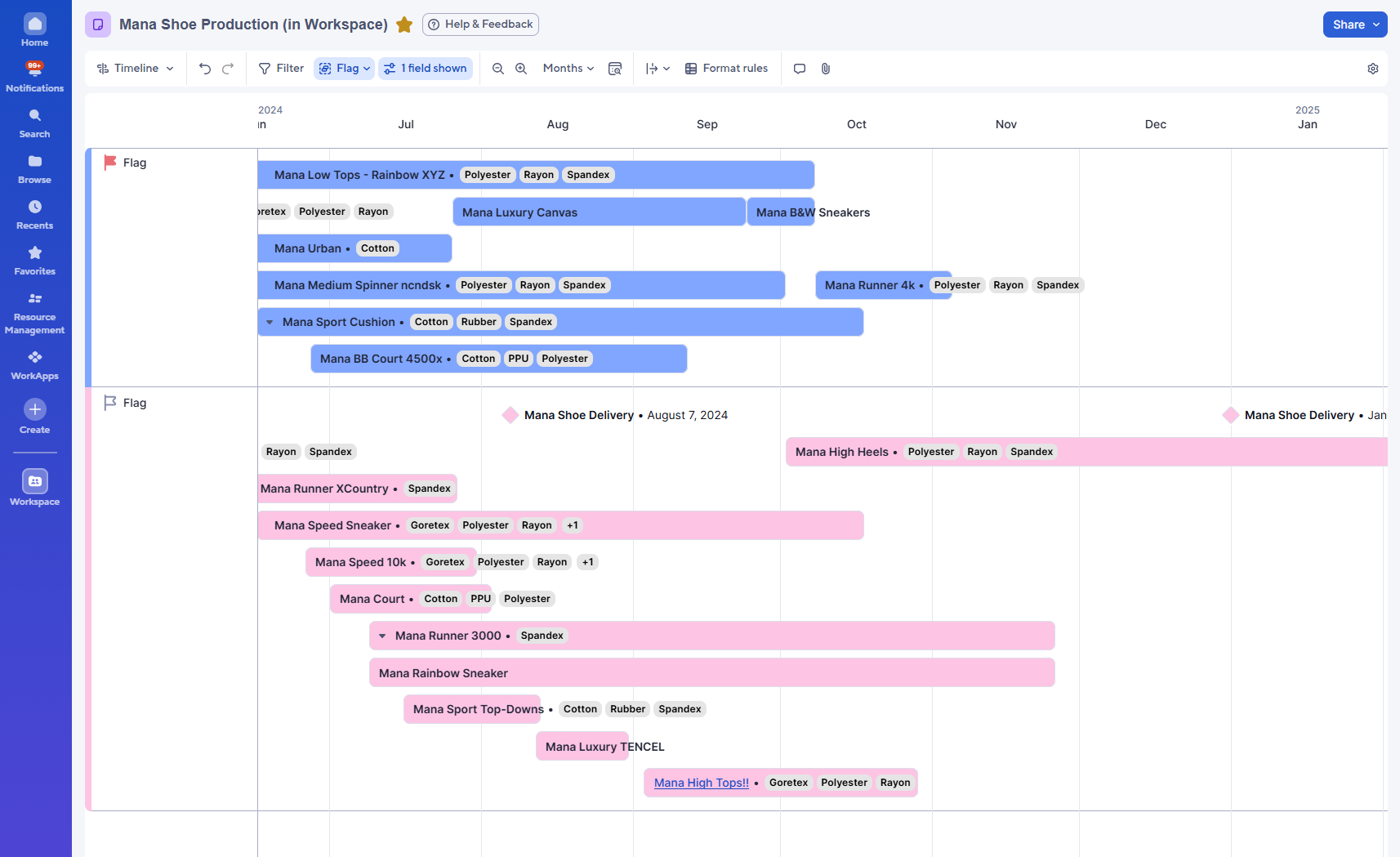This screenshot has width=1400, height=857.
Task: Open attachments with the paperclip icon
Action: pos(826,69)
